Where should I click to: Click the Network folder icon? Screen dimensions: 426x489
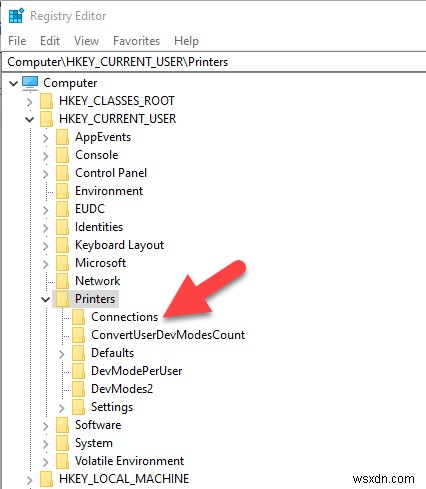point(62,281)
